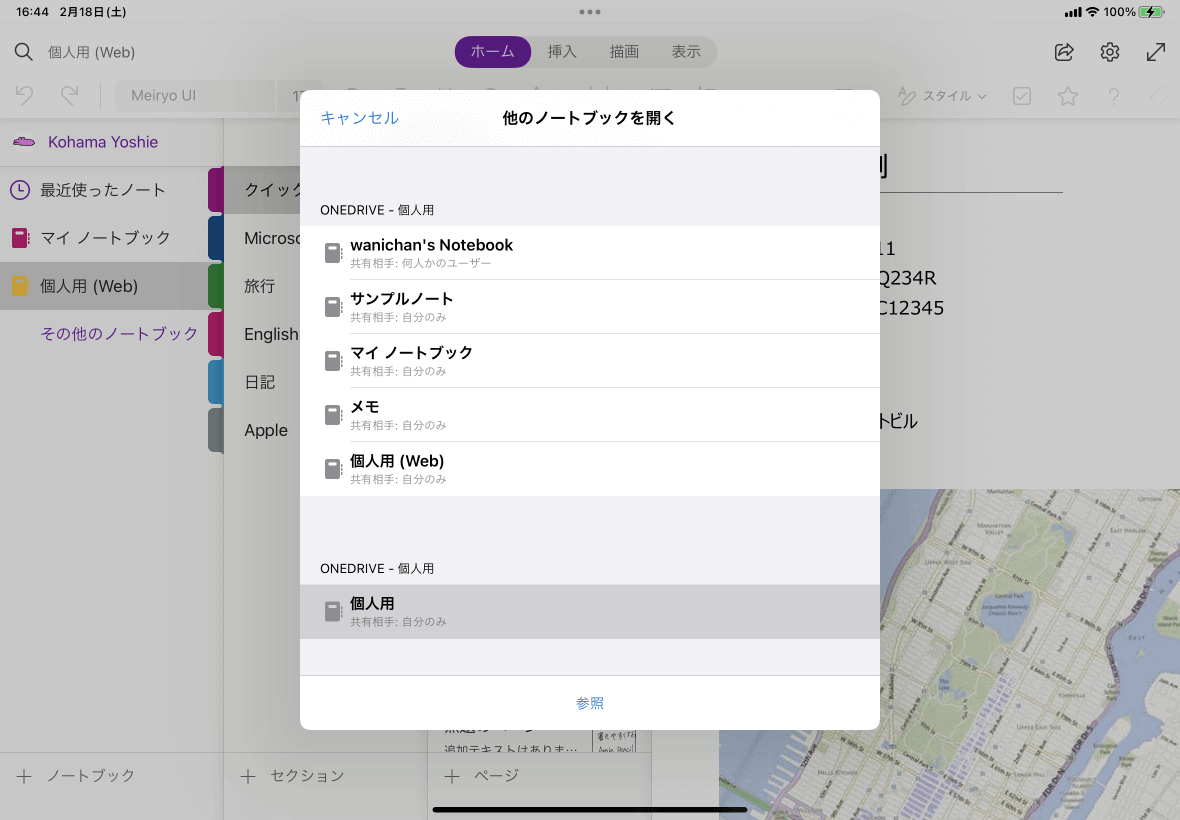Click the plus icon to add セクション
The width and height of the screenshot is (1180, 820).
point(248,776)
